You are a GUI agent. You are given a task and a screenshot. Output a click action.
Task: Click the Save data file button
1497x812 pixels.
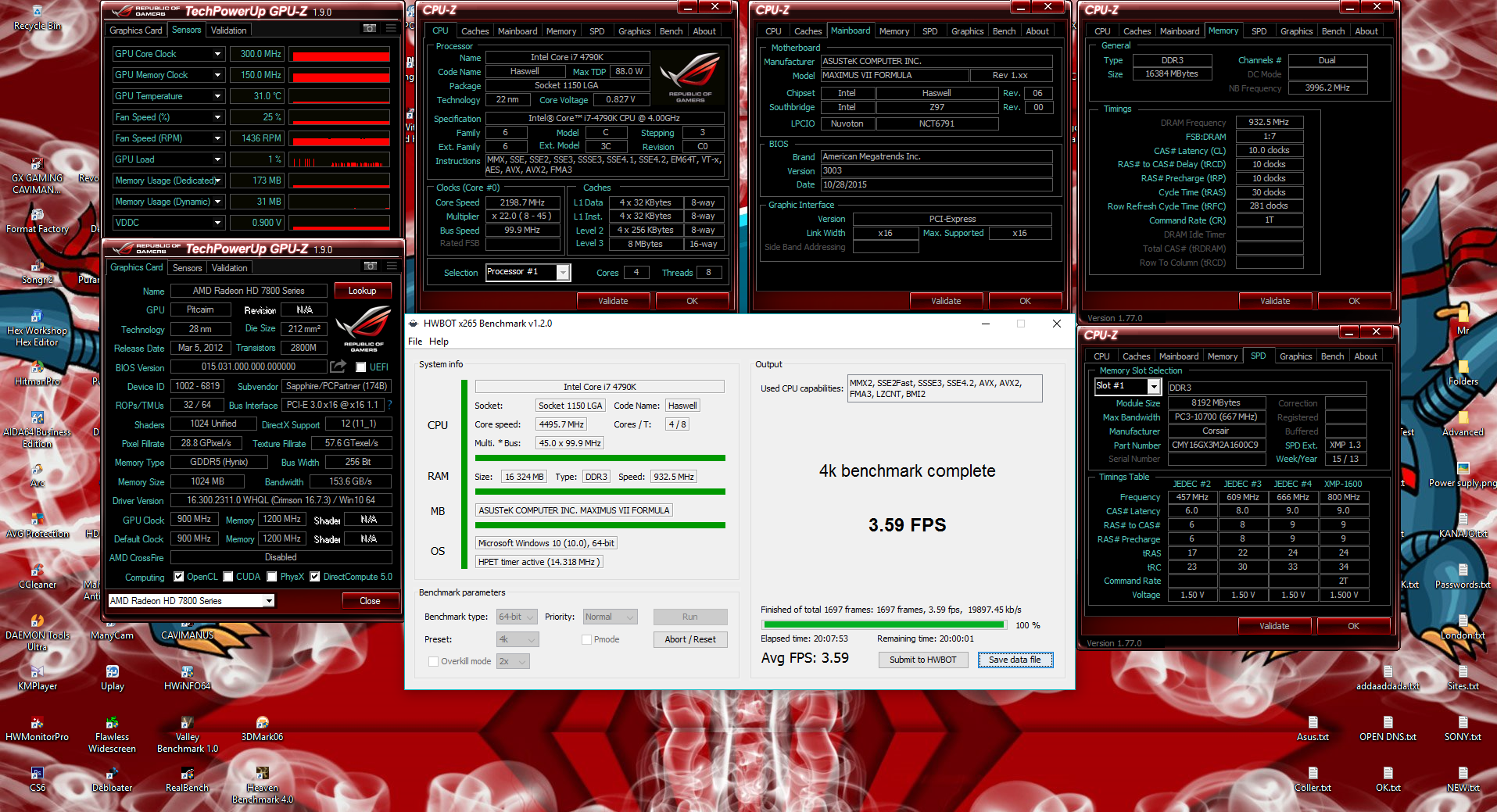[1015, 660]
